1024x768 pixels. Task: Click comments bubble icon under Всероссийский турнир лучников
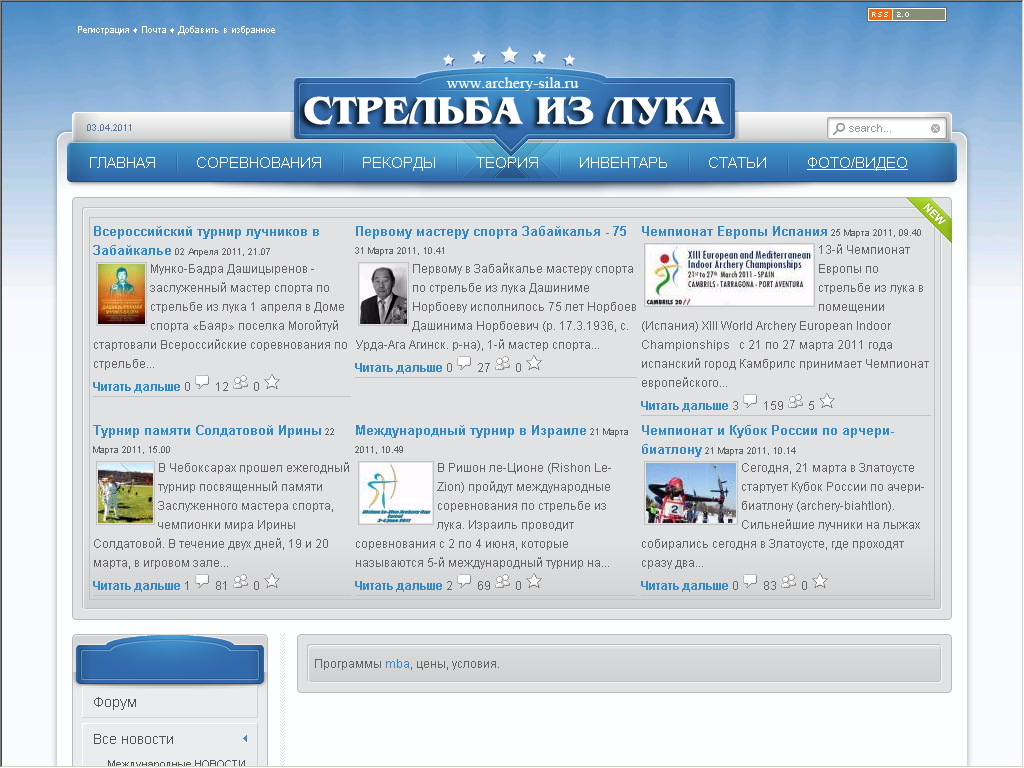pos(202,383)
